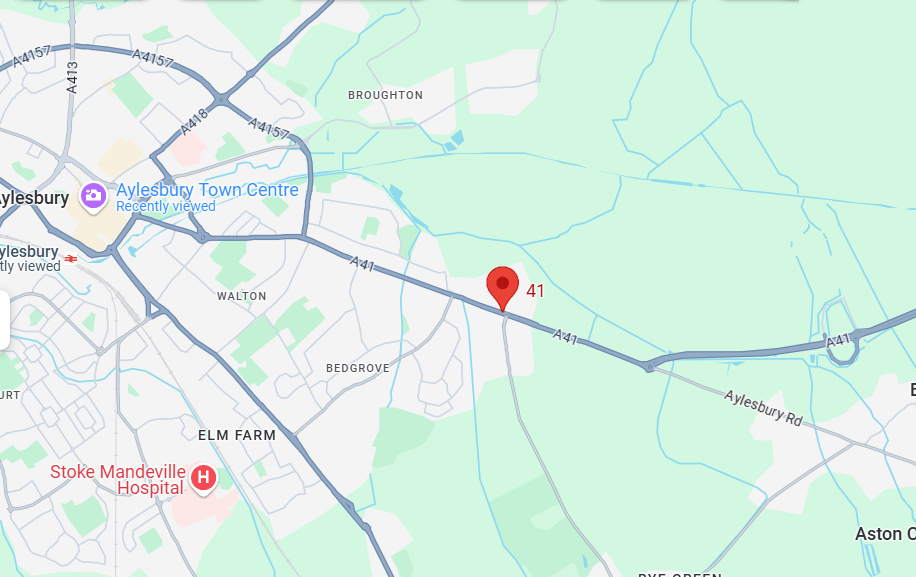Select the A418 road label
The width and height of the screenshot is (916, 577).
[195, 122]
